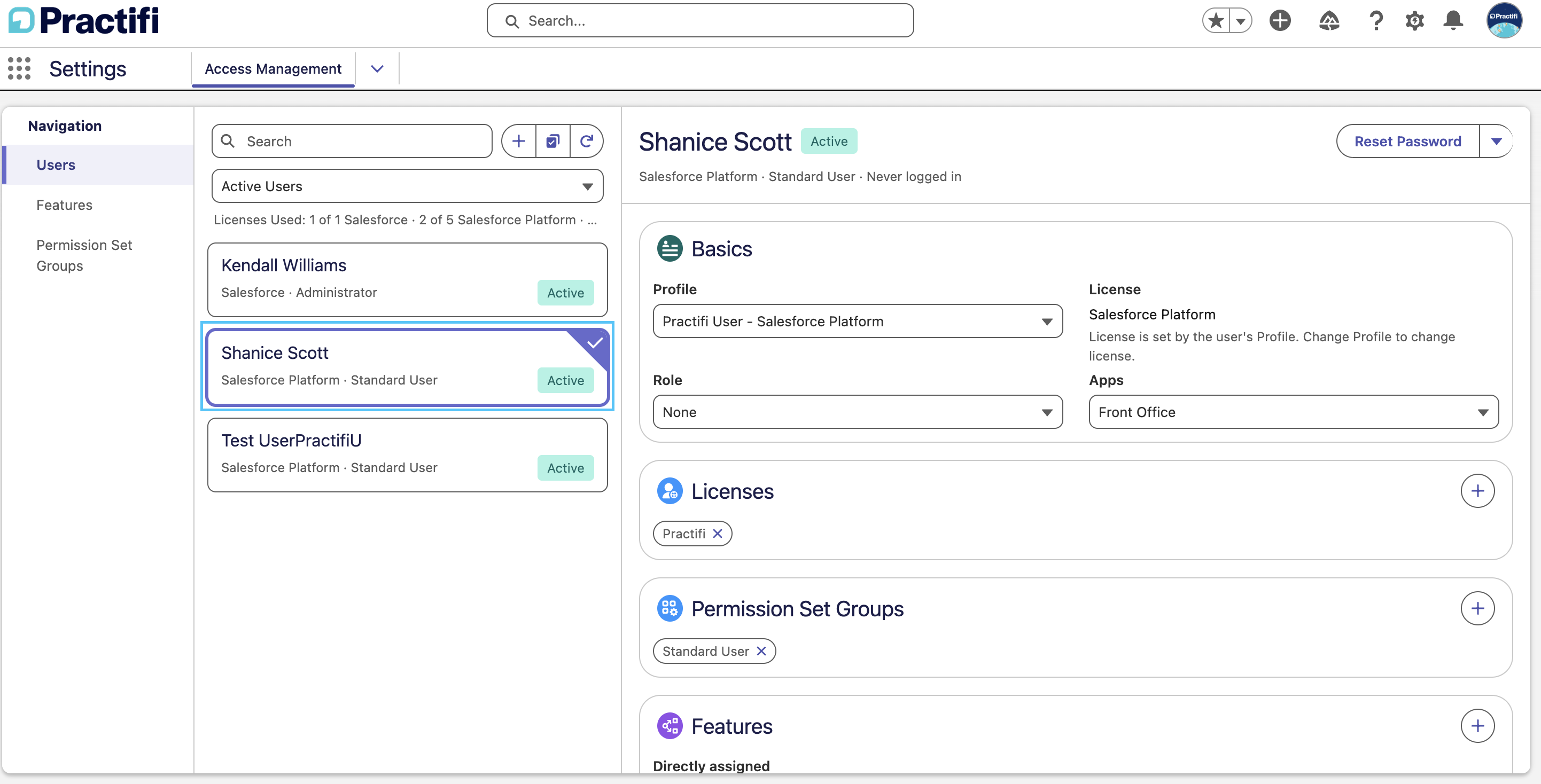Click the Active badge on Test UserPractifiU card

(x=565, y=468)
